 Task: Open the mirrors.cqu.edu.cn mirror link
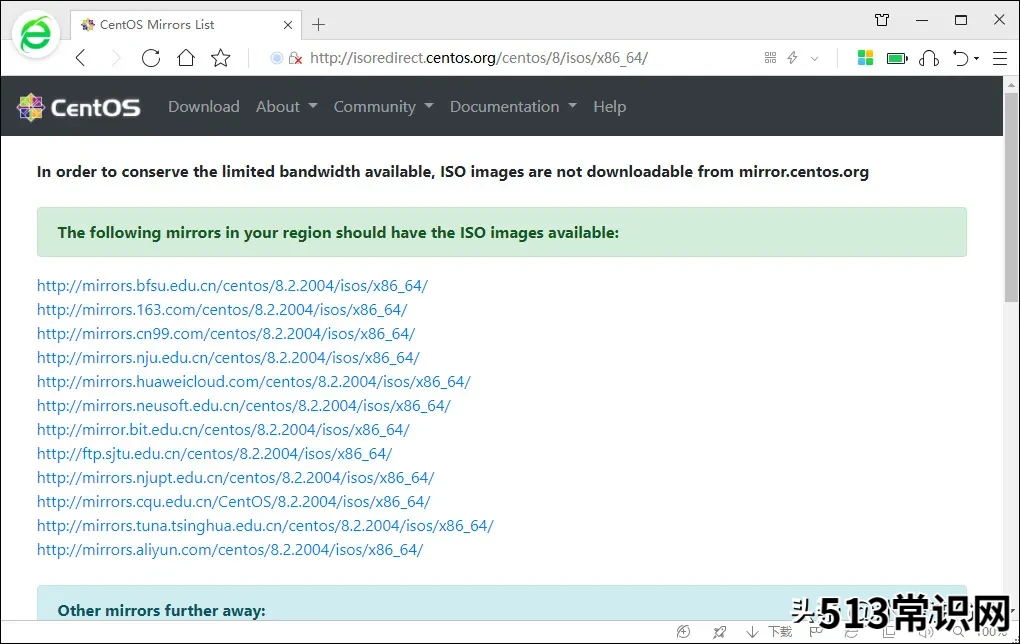[234, 502]
